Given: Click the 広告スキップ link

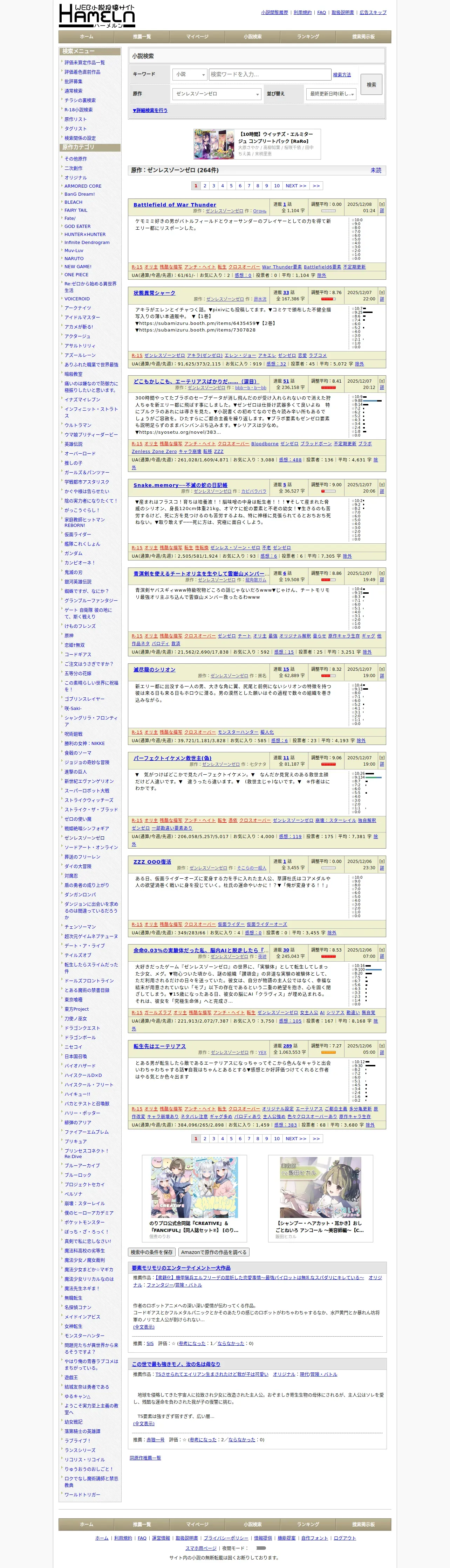Looking at the screenshot, I should click(x=373, y=12).
